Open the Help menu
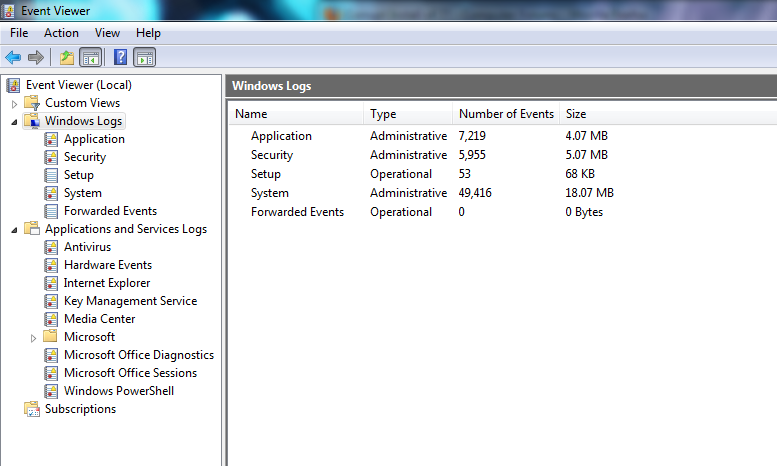This screenshot has height=466, width=777. (148, 33)
